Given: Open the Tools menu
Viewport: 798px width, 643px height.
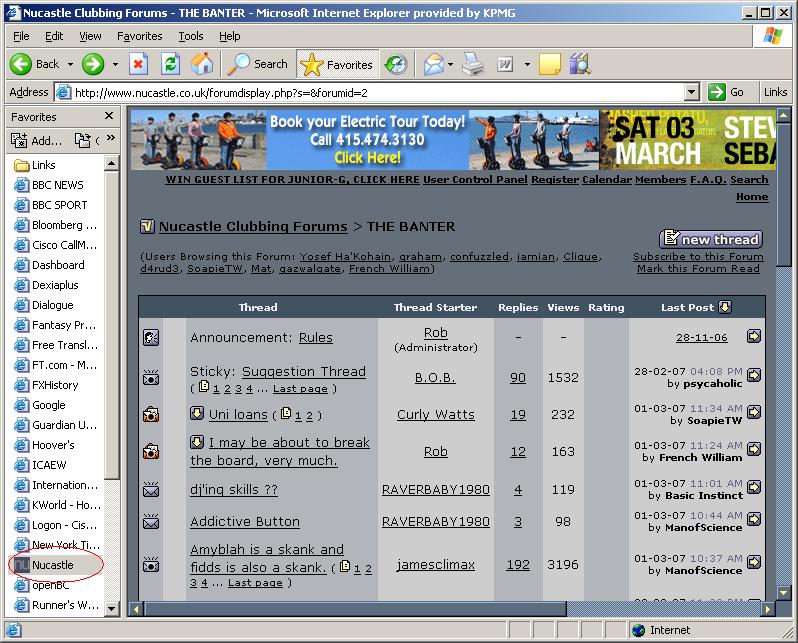Looking at the screenshot, I should (190, 36).
